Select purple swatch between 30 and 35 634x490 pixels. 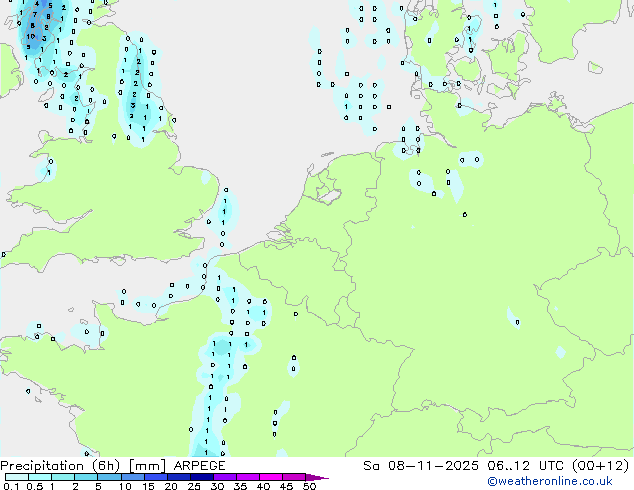(224, 477)
